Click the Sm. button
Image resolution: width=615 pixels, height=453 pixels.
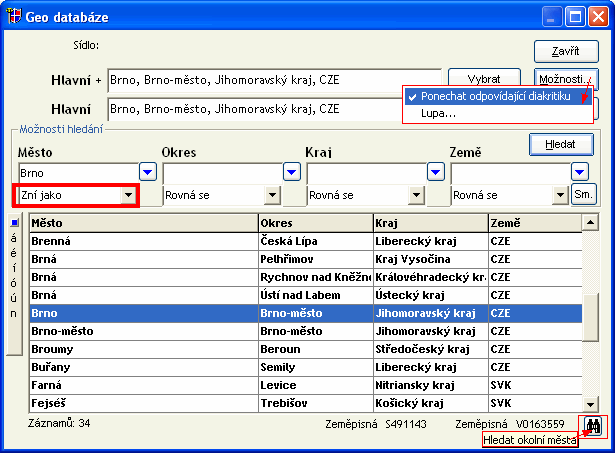[x=584, y=194]
